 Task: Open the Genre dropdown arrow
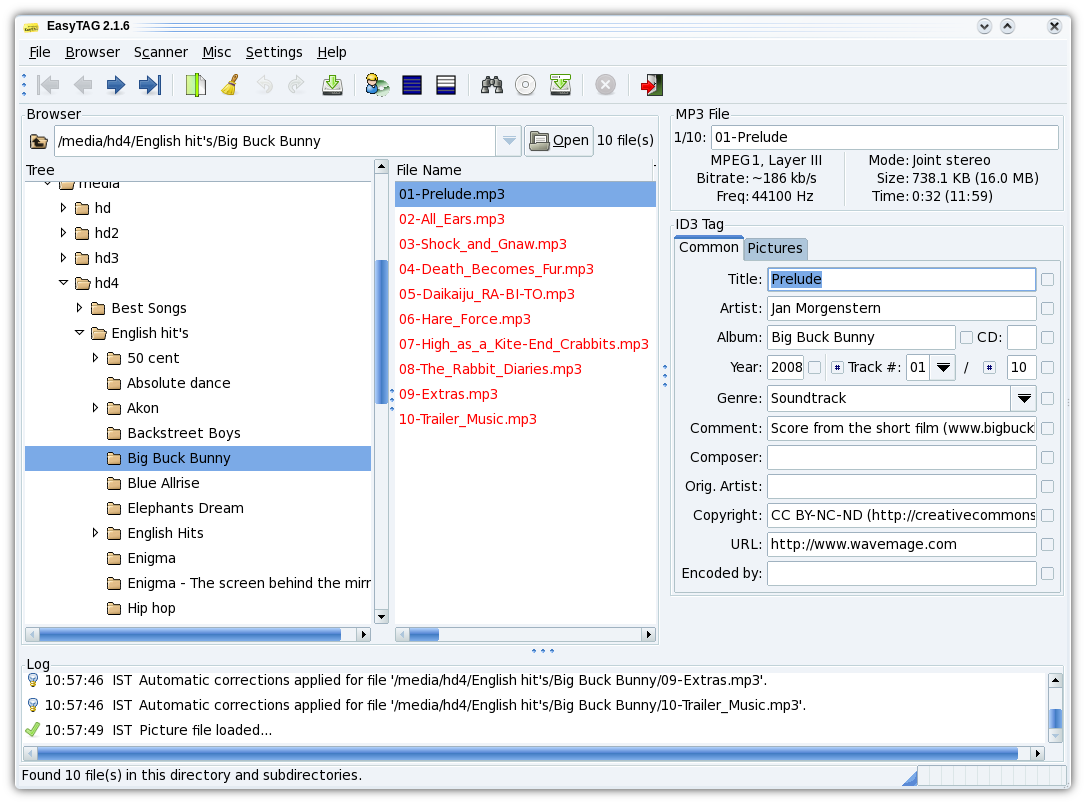pos(1023,399)
